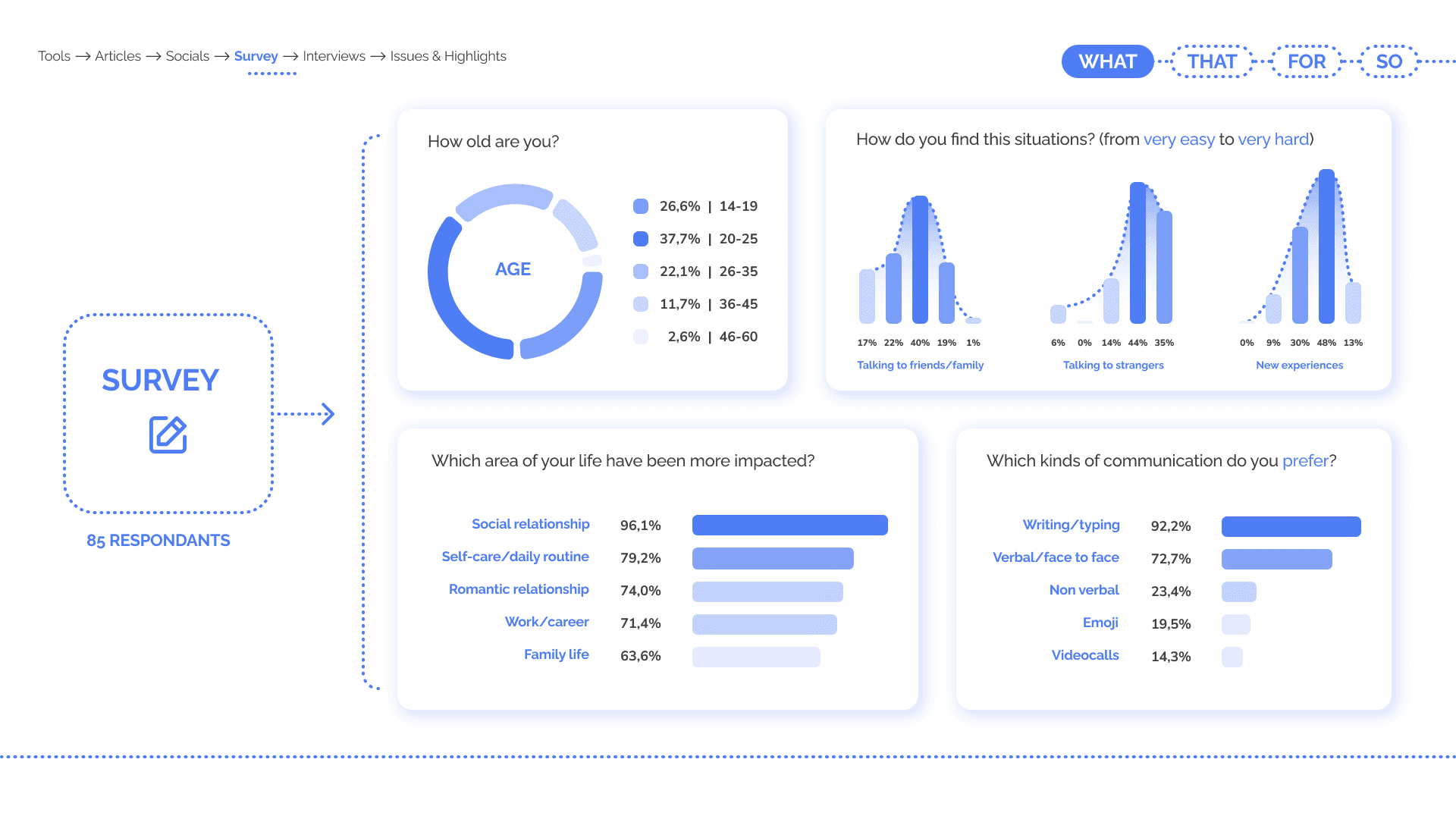Click the 'Social relationship' row label
The width and height of the screenshot is (1456, 819).
pos(530,524)
